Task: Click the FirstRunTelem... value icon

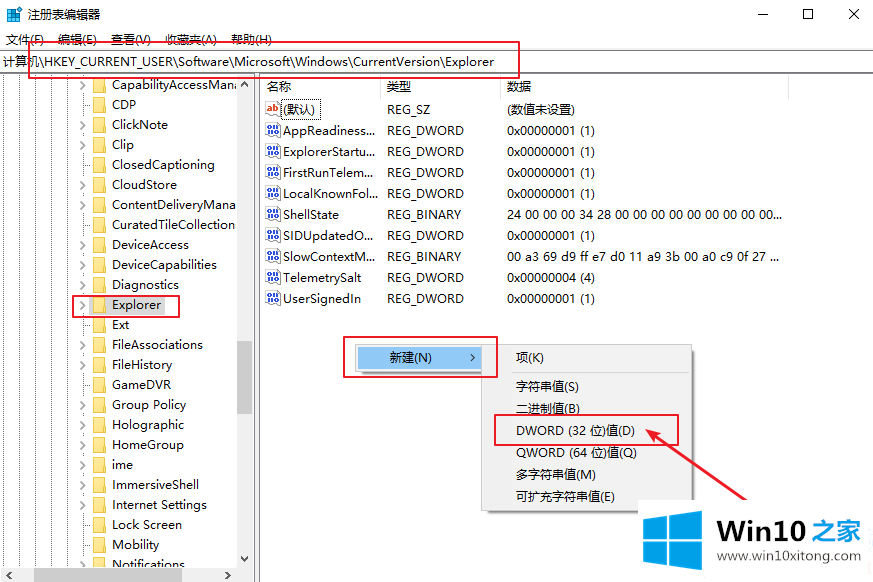Action: [272, 173]
